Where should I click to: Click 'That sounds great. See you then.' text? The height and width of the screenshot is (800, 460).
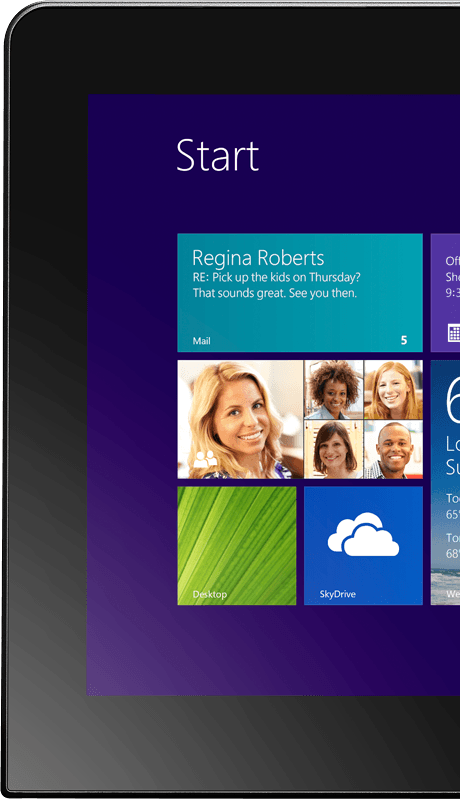click(275, 293)
